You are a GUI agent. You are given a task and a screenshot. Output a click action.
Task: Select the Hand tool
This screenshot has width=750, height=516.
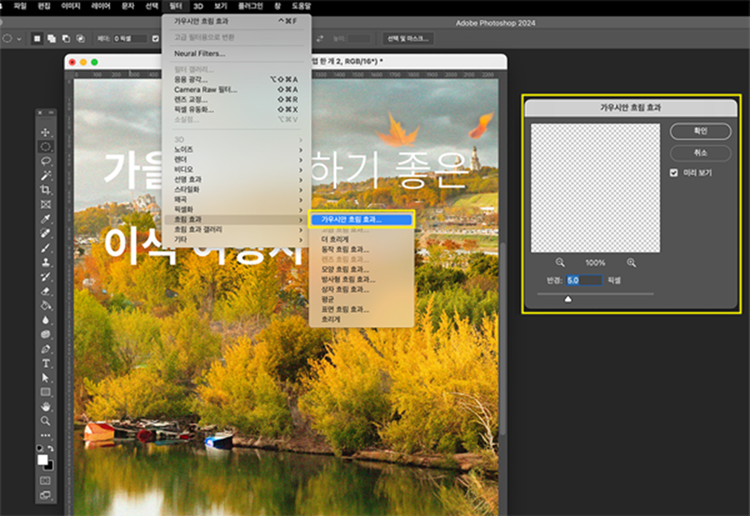pos(45,406)
